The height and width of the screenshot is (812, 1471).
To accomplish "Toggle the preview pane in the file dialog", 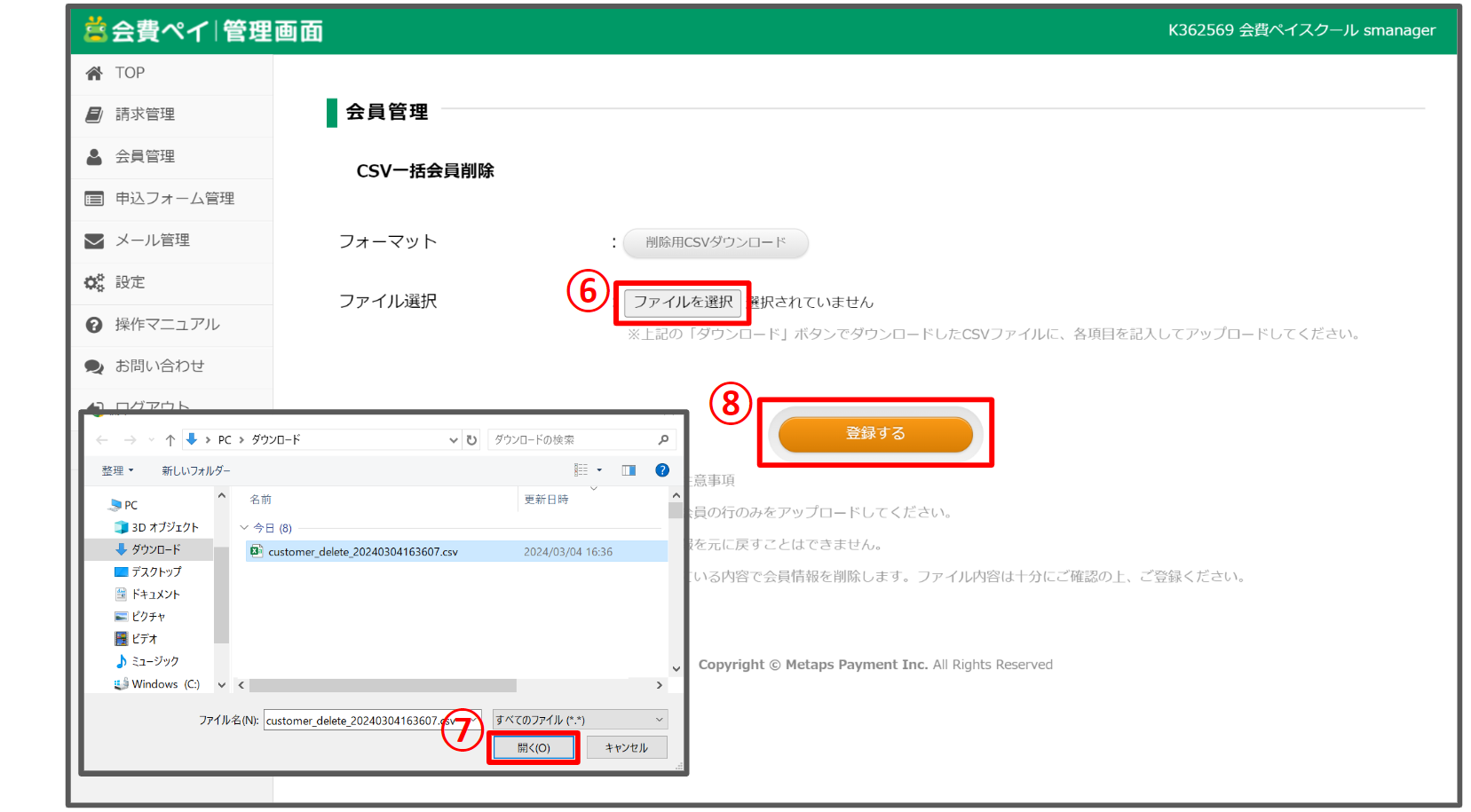I will coord(629,469).
